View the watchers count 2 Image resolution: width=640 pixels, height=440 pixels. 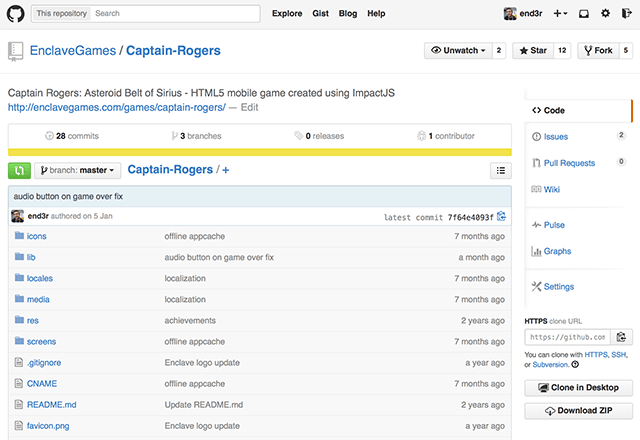click(x=499, y=51)
